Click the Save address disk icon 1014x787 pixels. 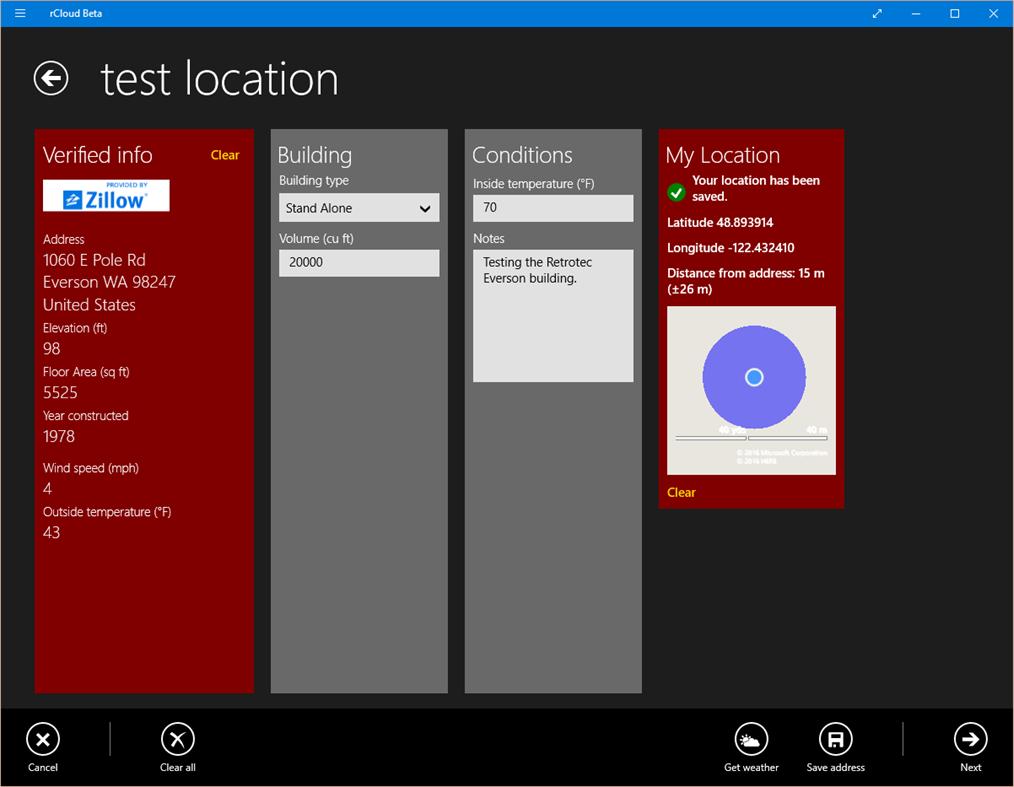835,739
